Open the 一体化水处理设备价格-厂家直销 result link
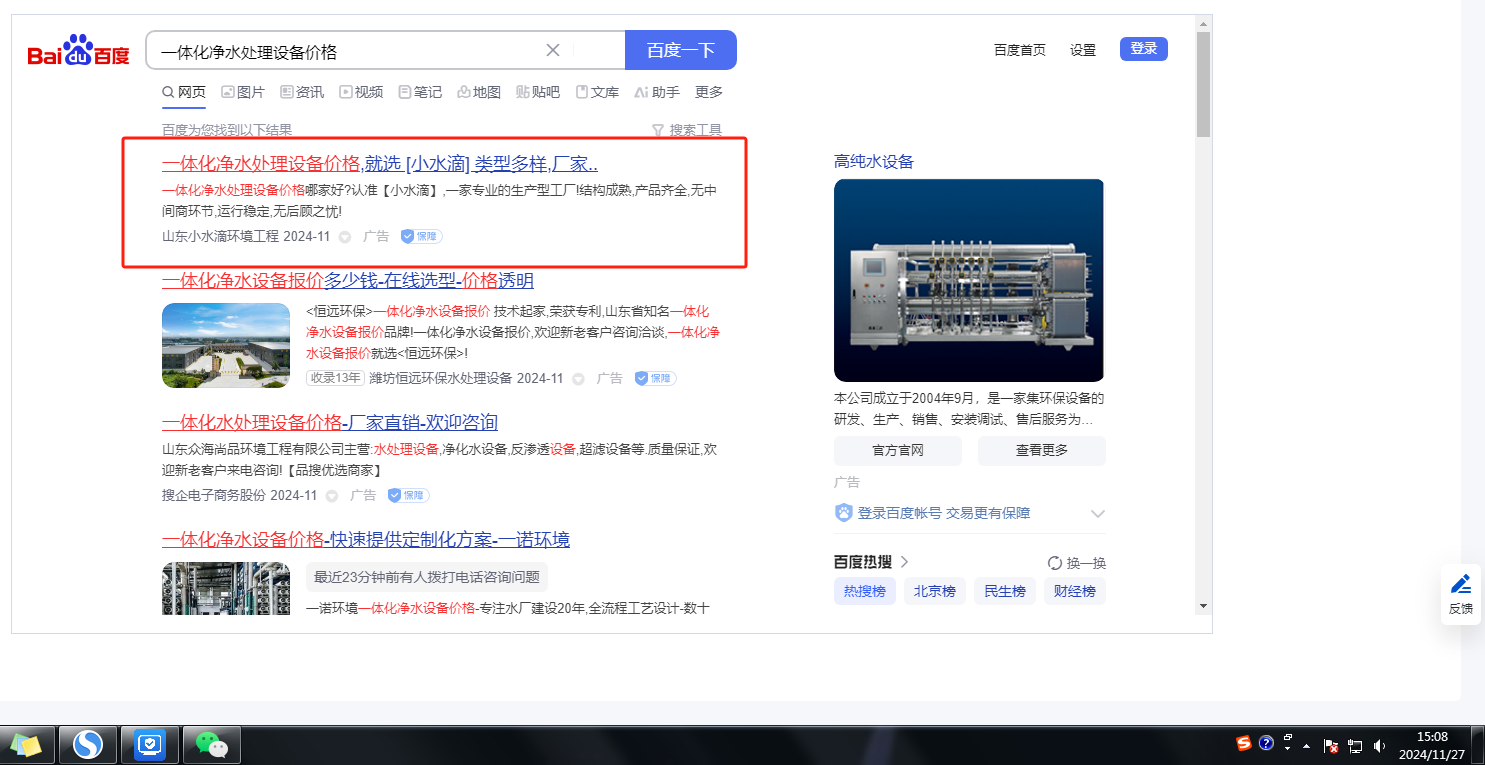 [x=330, y=422]
